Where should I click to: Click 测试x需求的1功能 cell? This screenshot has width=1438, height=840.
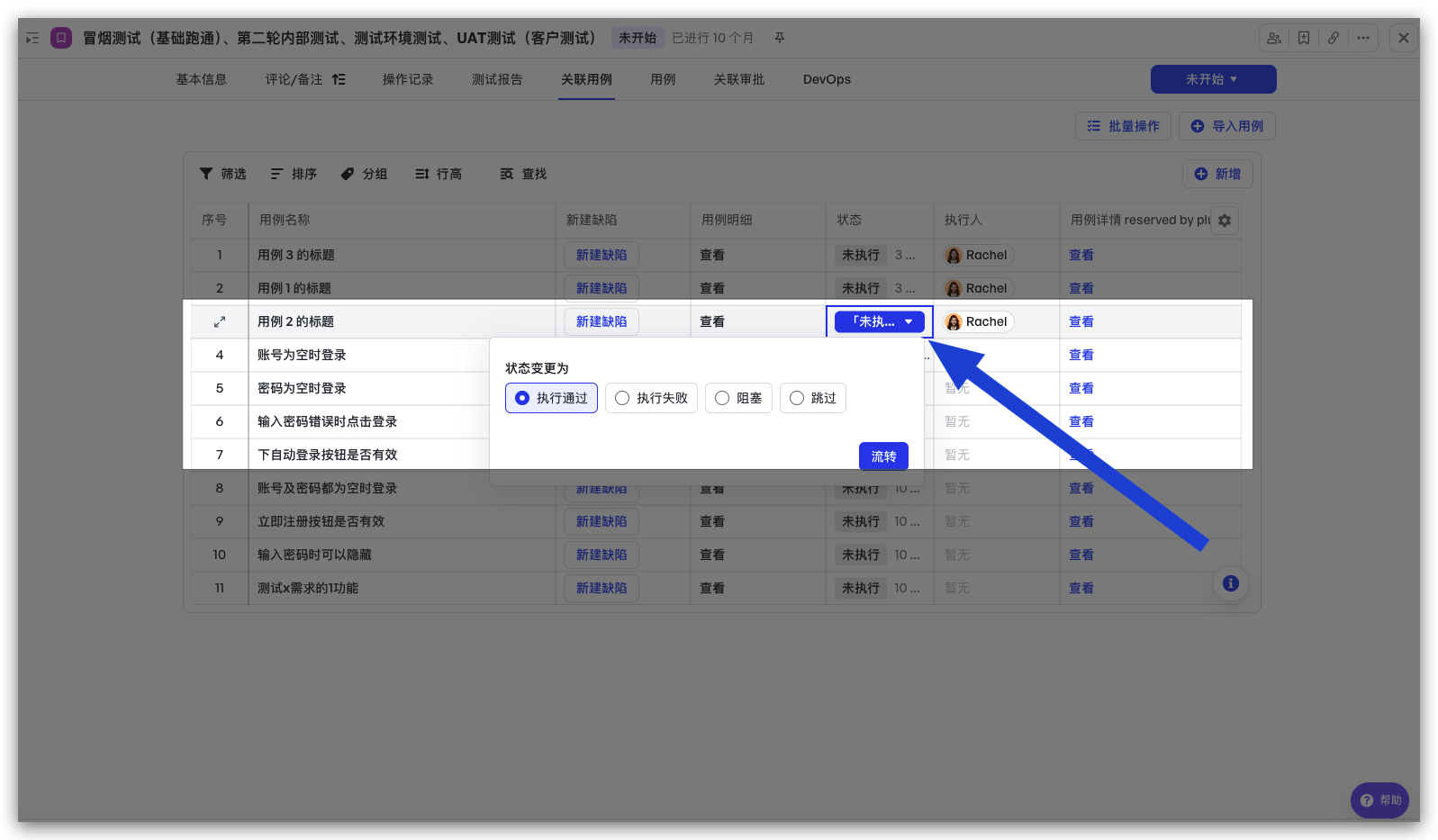click(x=402, y=588)
